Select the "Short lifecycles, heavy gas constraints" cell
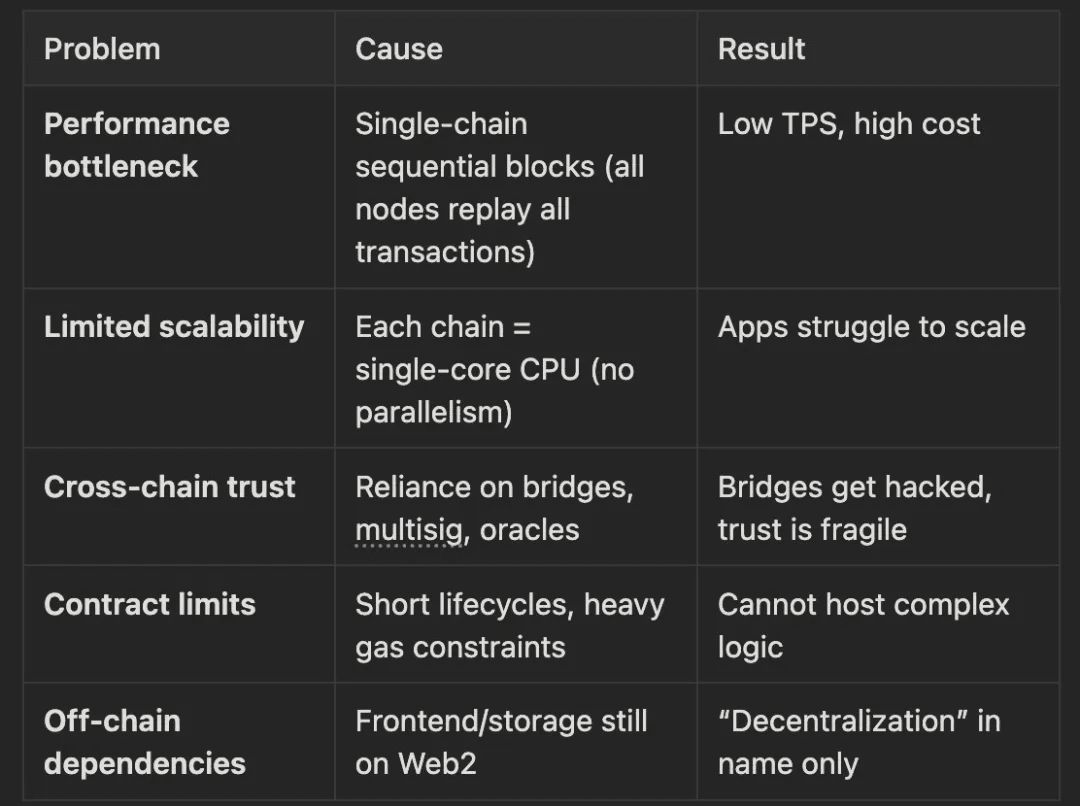The image size is (1080, 806). click(509, 626)
